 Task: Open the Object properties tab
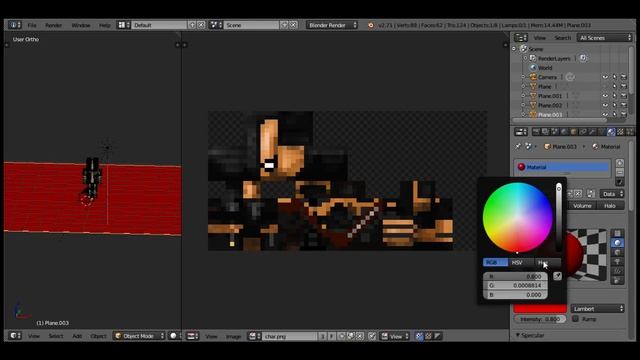[x=573, y=131]
